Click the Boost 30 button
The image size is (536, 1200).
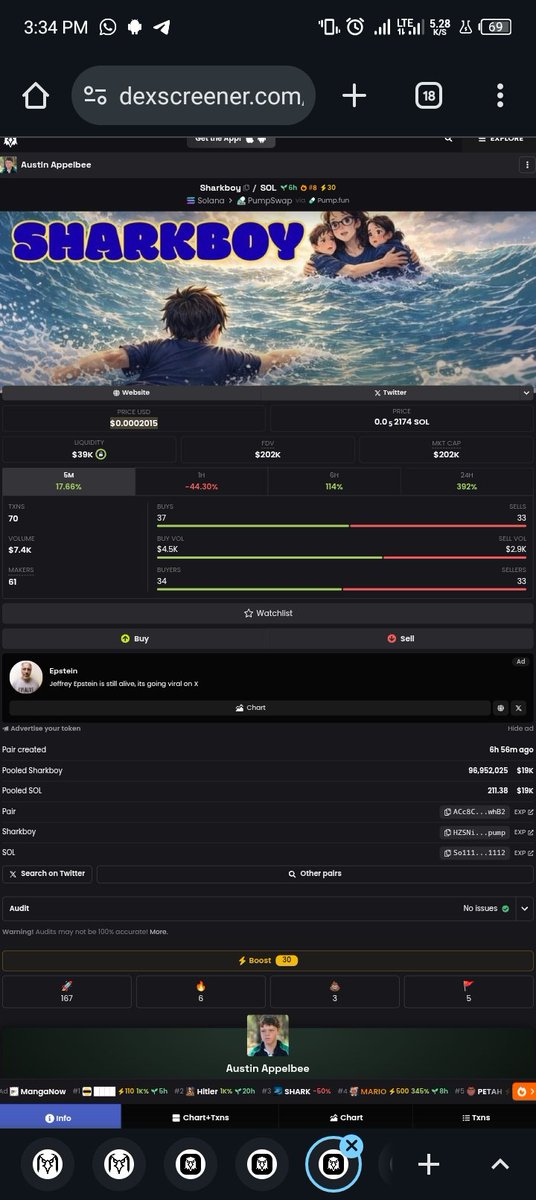click(x=268, y=961)
